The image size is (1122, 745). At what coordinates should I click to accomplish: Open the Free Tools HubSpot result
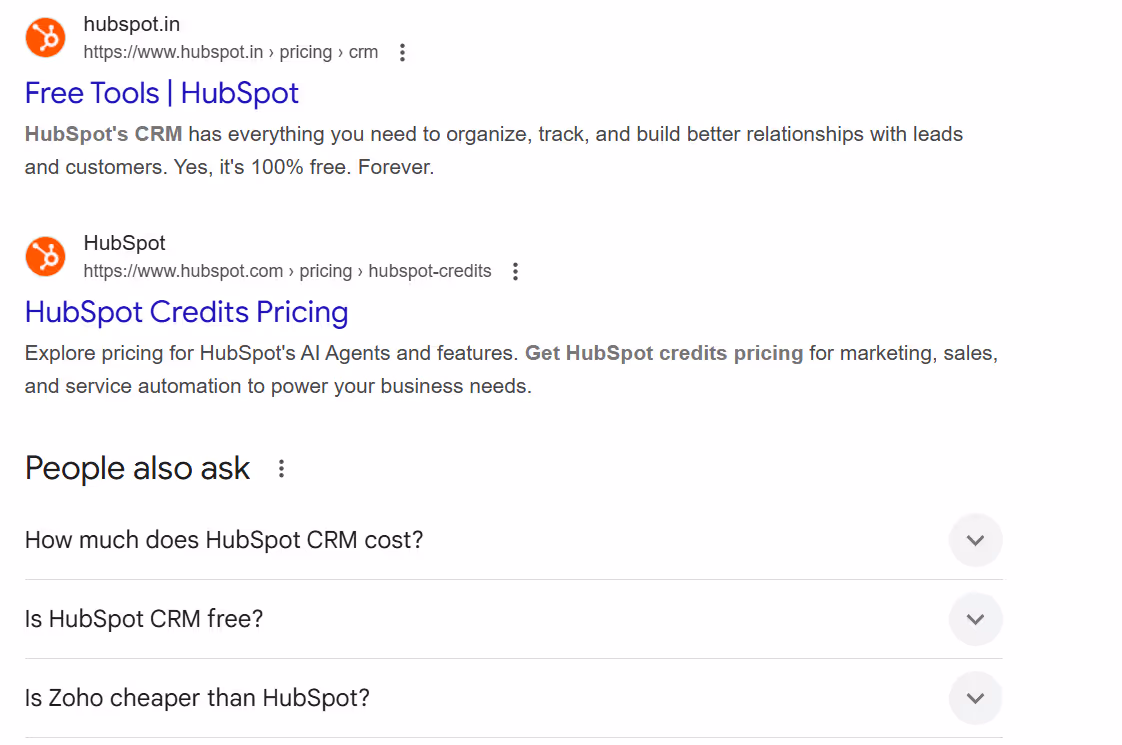tap(161, 93)
